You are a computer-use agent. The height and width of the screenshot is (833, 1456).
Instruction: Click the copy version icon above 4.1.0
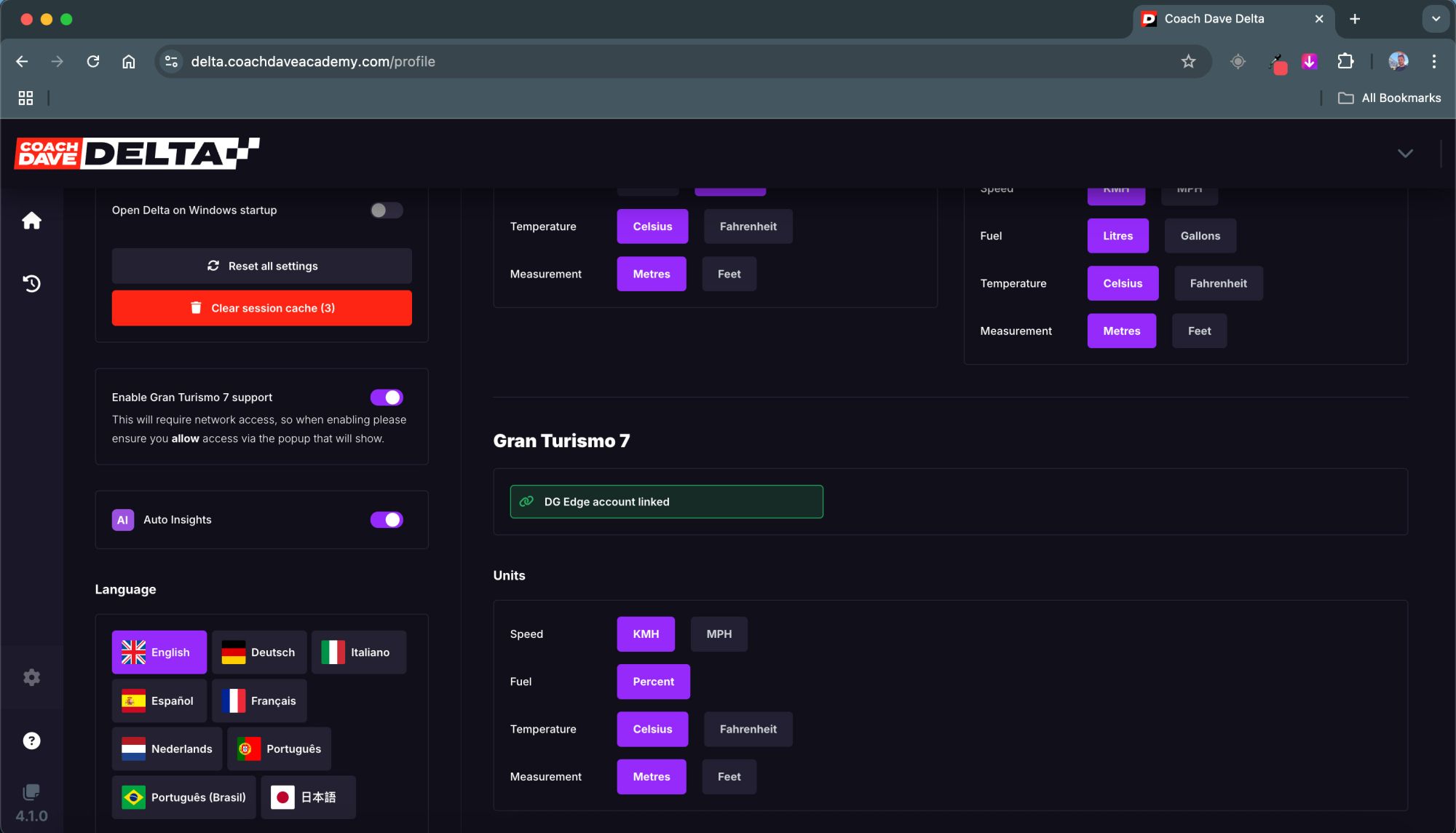coord(31,791)
